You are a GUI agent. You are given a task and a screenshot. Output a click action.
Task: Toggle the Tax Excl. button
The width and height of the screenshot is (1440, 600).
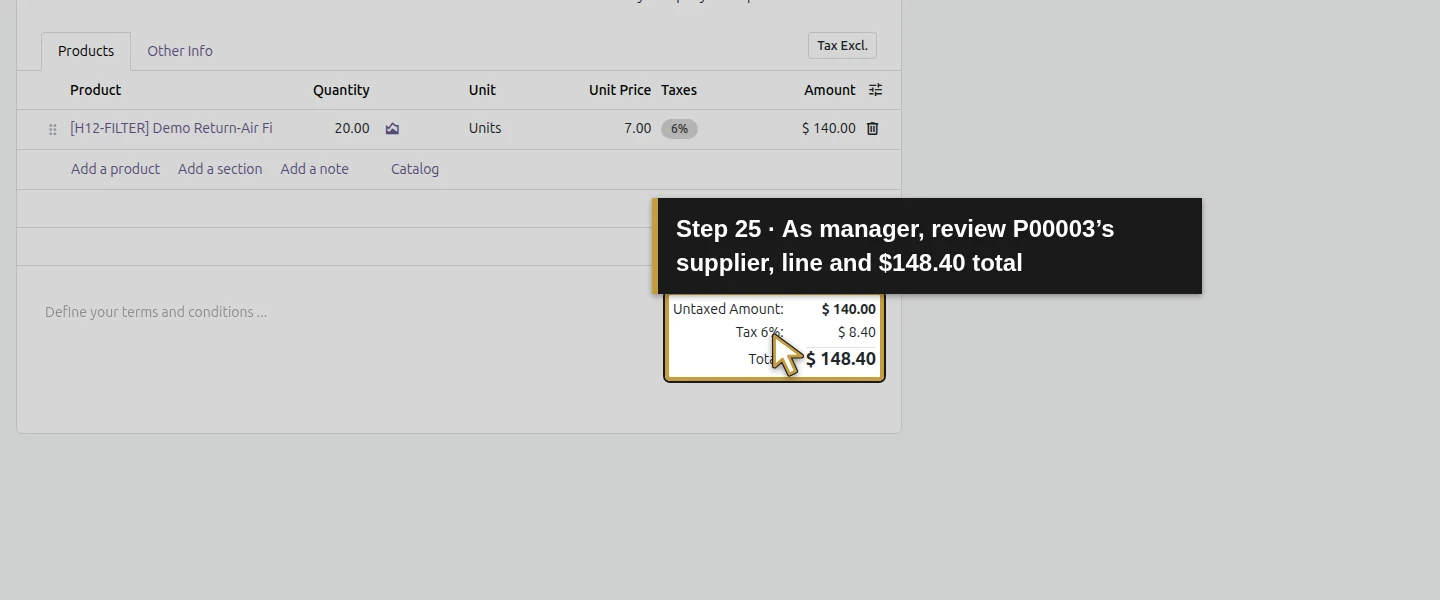point(842,46)
